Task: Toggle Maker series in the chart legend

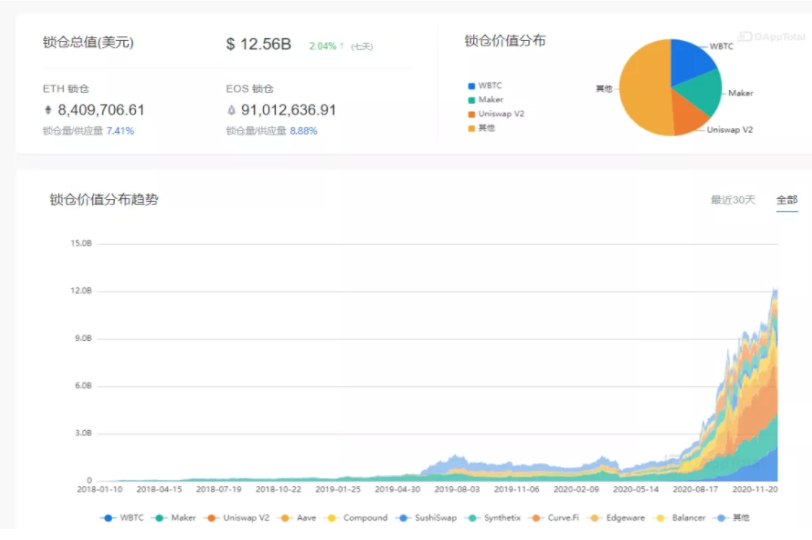Action: (175, 518)
